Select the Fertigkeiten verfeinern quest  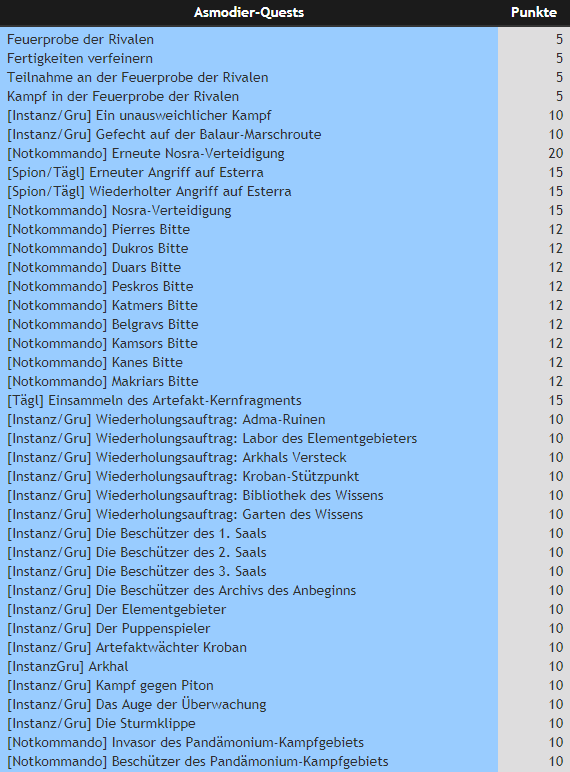[x=80, y=59]
